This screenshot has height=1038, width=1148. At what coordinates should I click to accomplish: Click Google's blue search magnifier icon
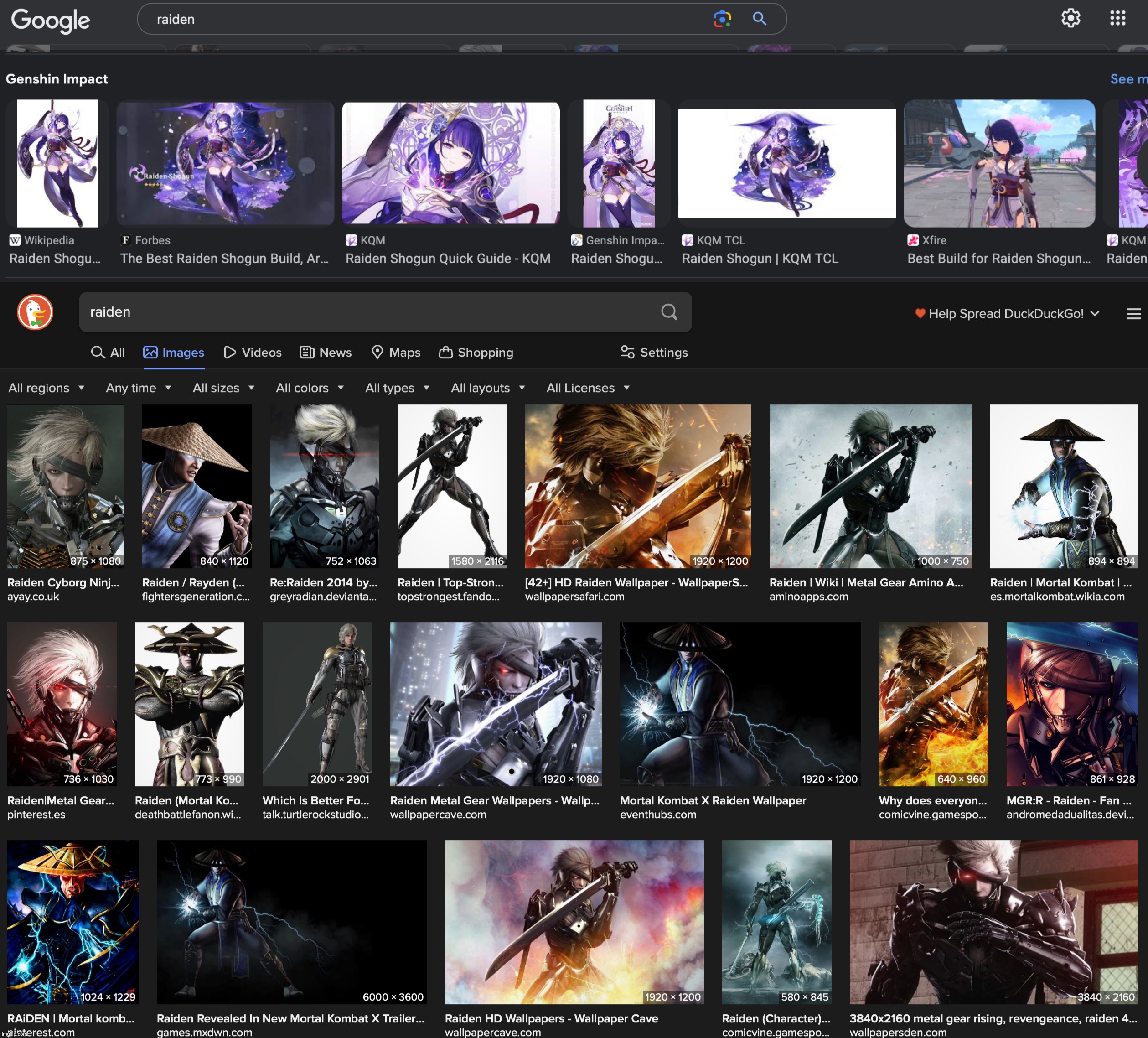(x=759, y=19)
